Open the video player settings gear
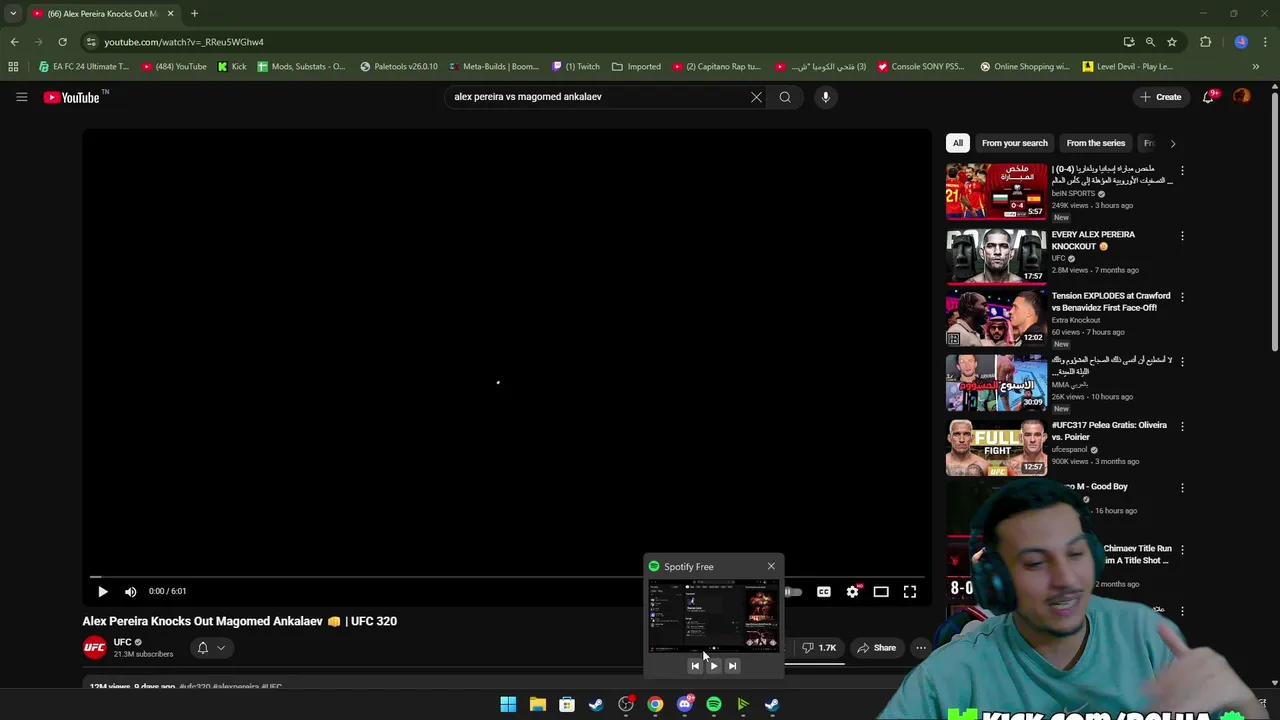This screenshot has height=720, width=1280. (x=852, y=591)
